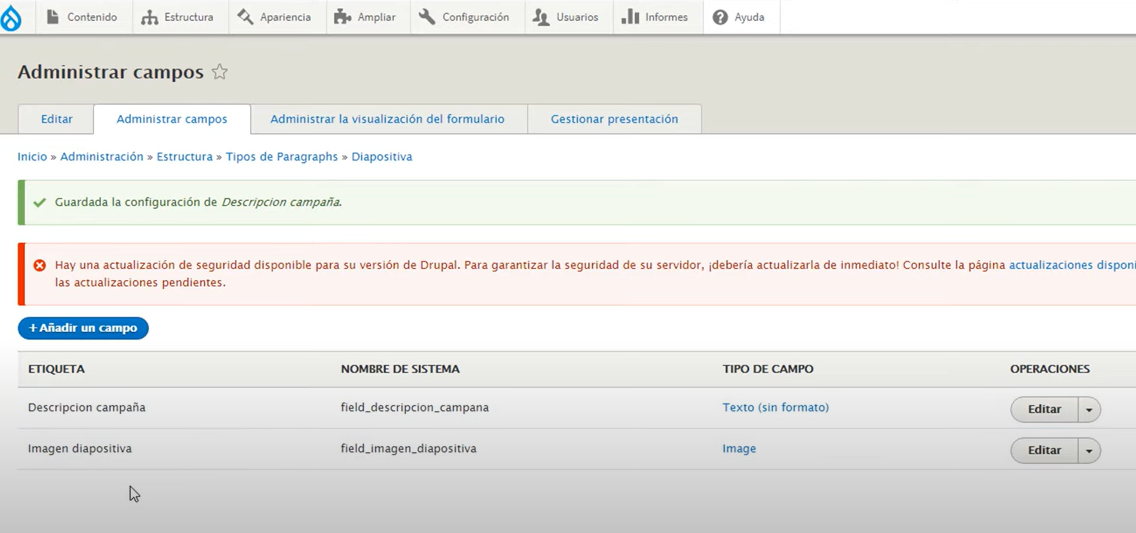Click the Texto (sin formato) field type link
1136x533 pixels.
coord(775,407)
